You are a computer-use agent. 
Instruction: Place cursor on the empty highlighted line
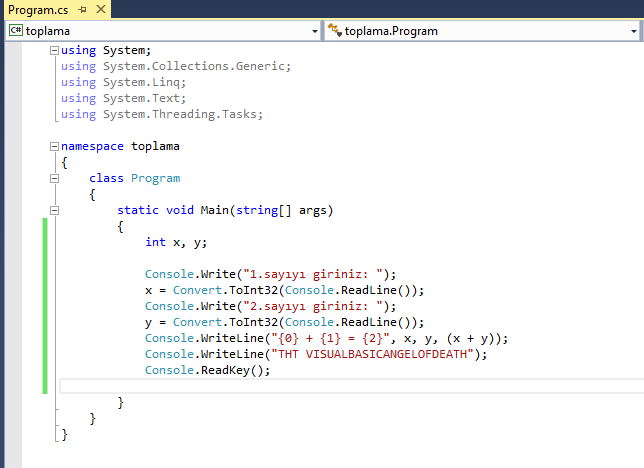352,387
